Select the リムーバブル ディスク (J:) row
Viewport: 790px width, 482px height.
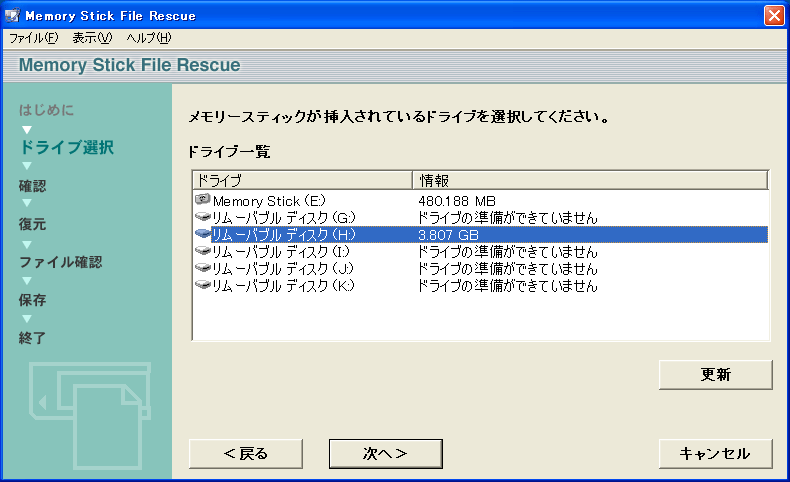click(481, 269)
